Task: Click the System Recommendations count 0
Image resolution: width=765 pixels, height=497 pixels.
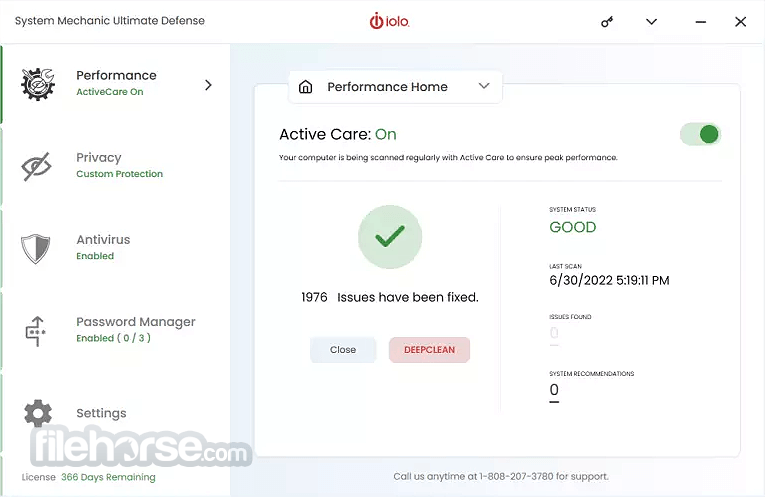Action: 554,390
